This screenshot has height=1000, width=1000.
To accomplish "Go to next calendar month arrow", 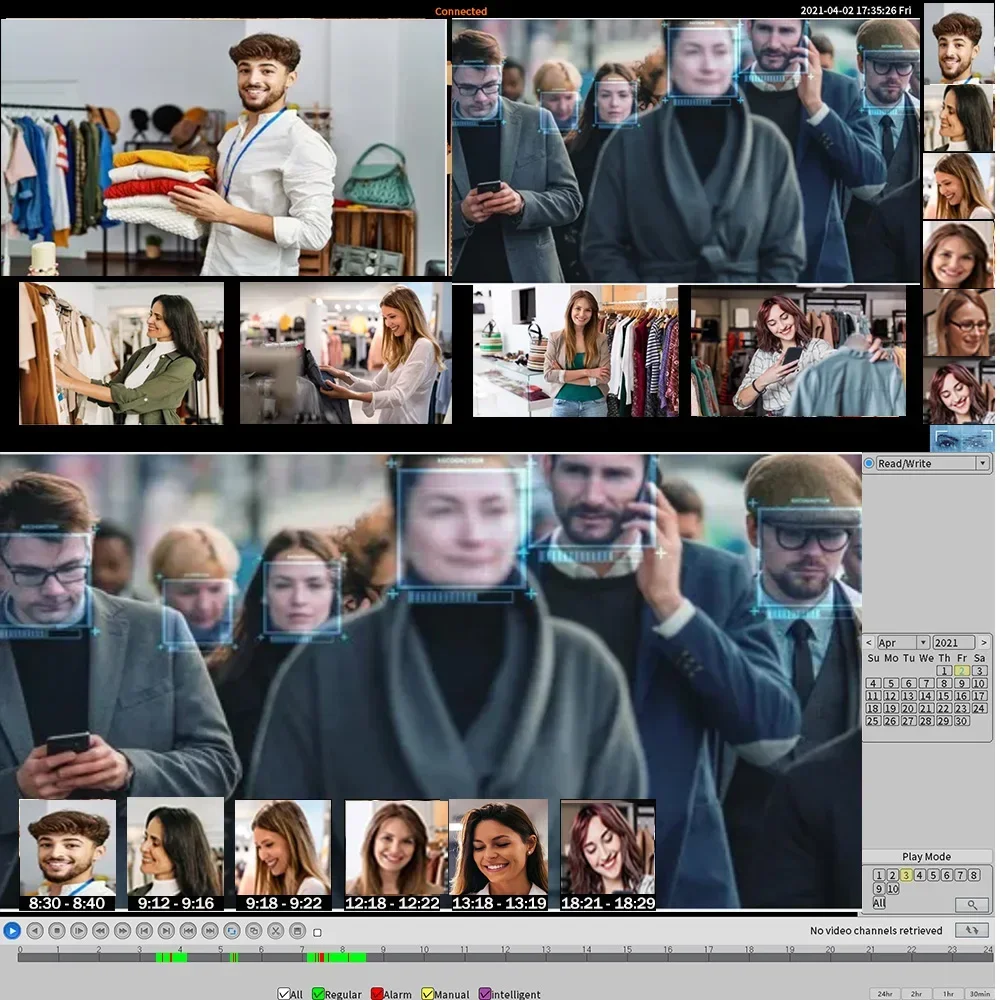I will click(984, 643).
